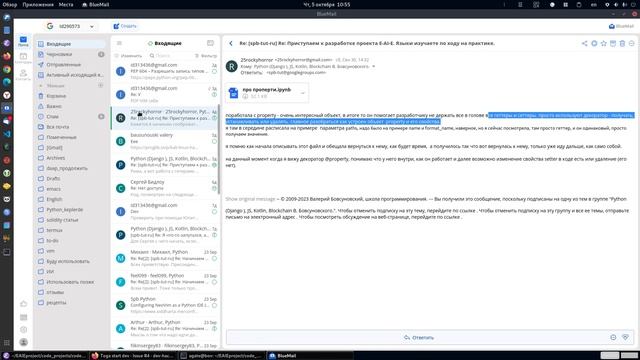Click the Ответить reply button

(418, 338)
